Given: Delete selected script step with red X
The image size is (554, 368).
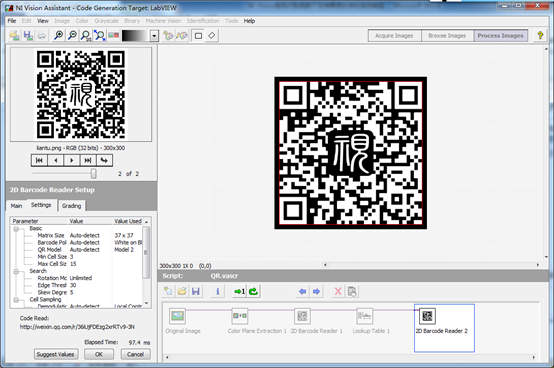Looking at the screenshot, I should (338, 291).
